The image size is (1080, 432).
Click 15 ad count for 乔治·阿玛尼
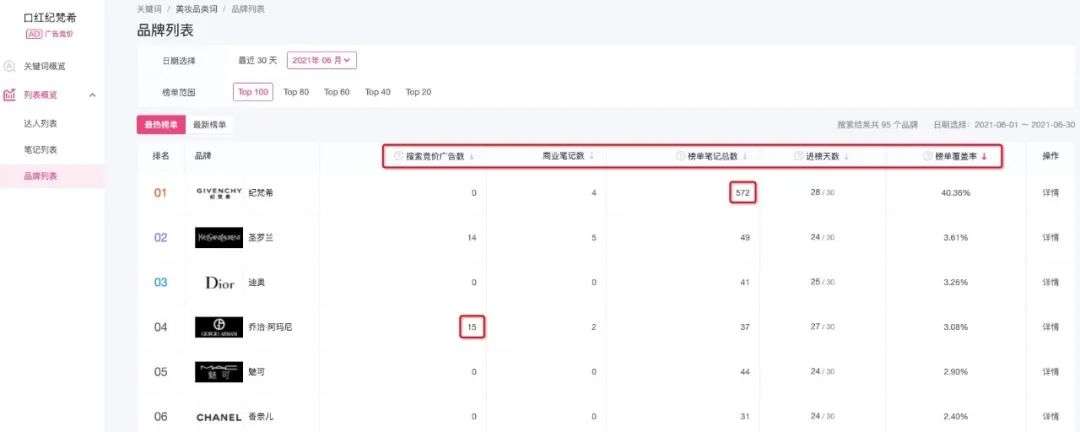pos(472,327)
